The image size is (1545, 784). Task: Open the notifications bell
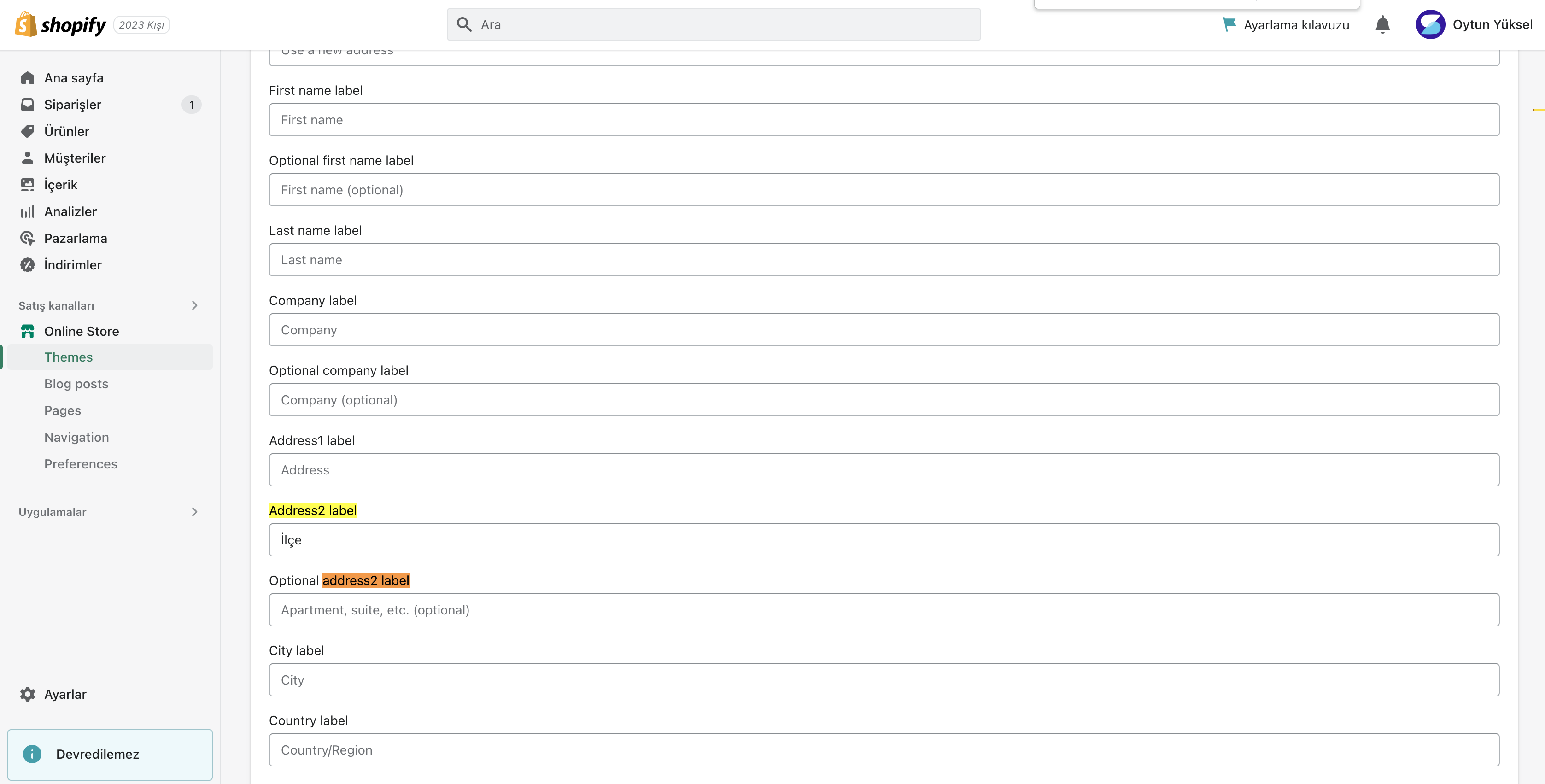click(1382, 24)
